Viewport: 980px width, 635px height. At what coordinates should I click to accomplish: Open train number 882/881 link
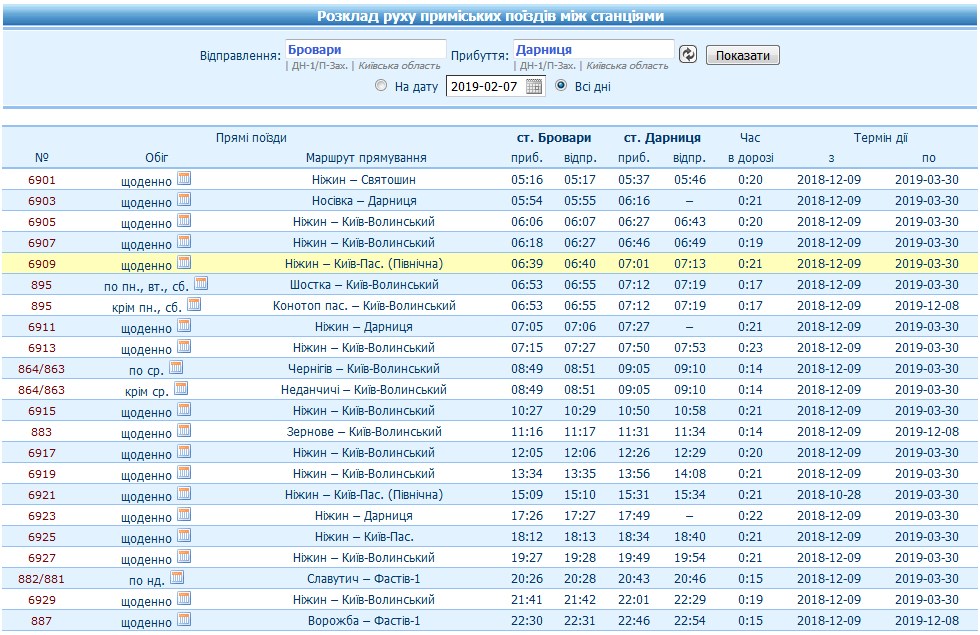pyautogui.click(x=41, y=579)
